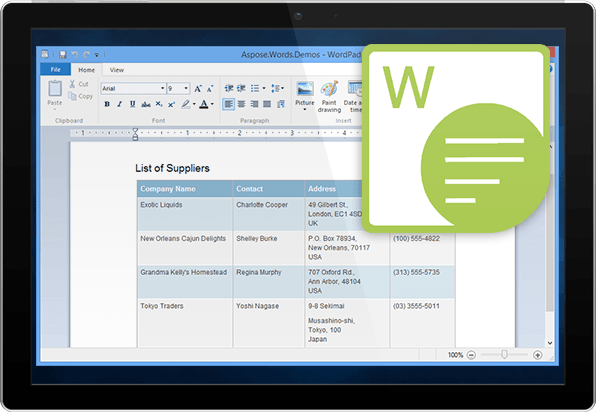Image resolution: width=596 pixels, height=412 pixels.
Task: Click the font color A icon
Action: (204, 104)
